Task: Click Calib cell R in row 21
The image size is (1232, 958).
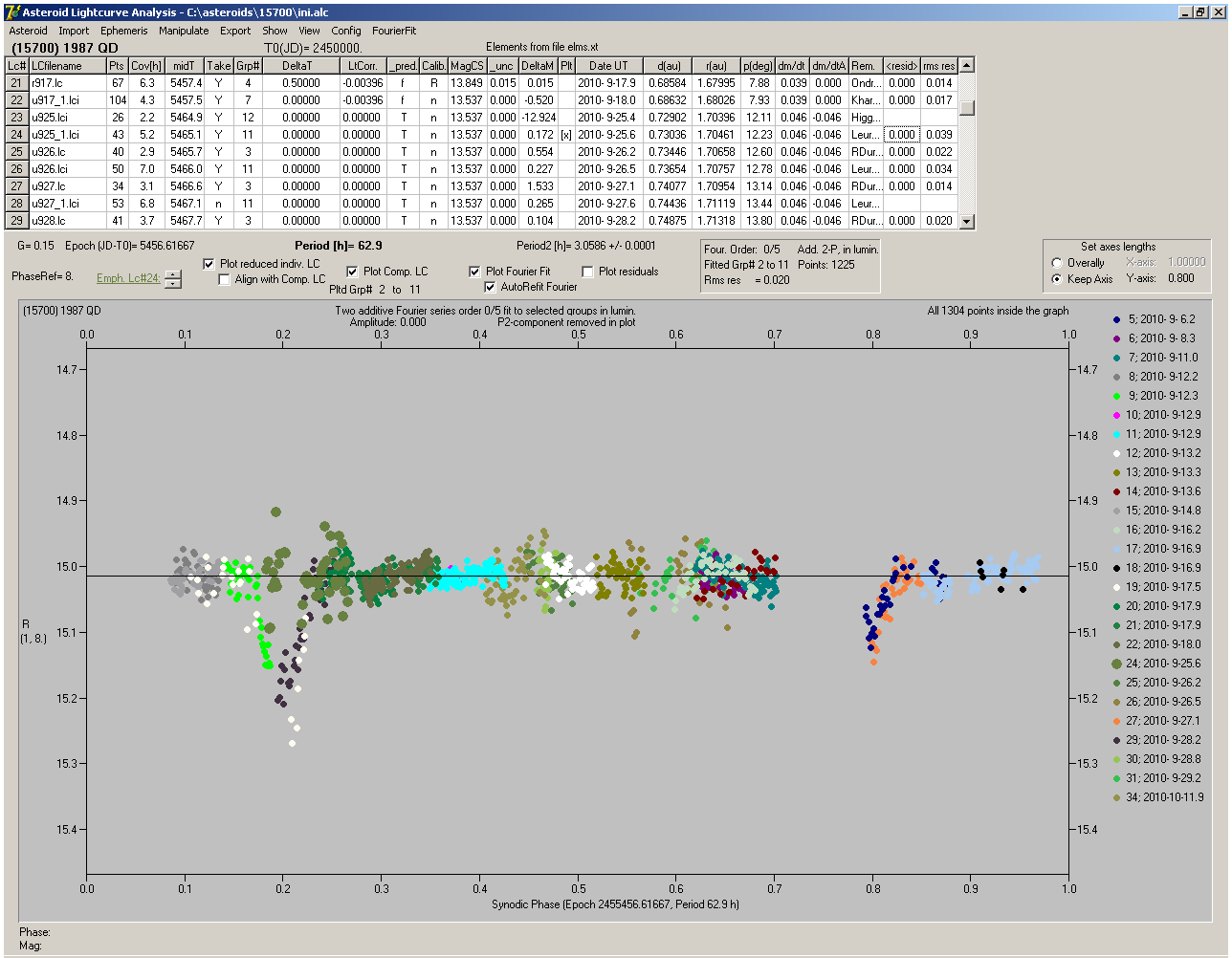Action: tap(433, 83)
